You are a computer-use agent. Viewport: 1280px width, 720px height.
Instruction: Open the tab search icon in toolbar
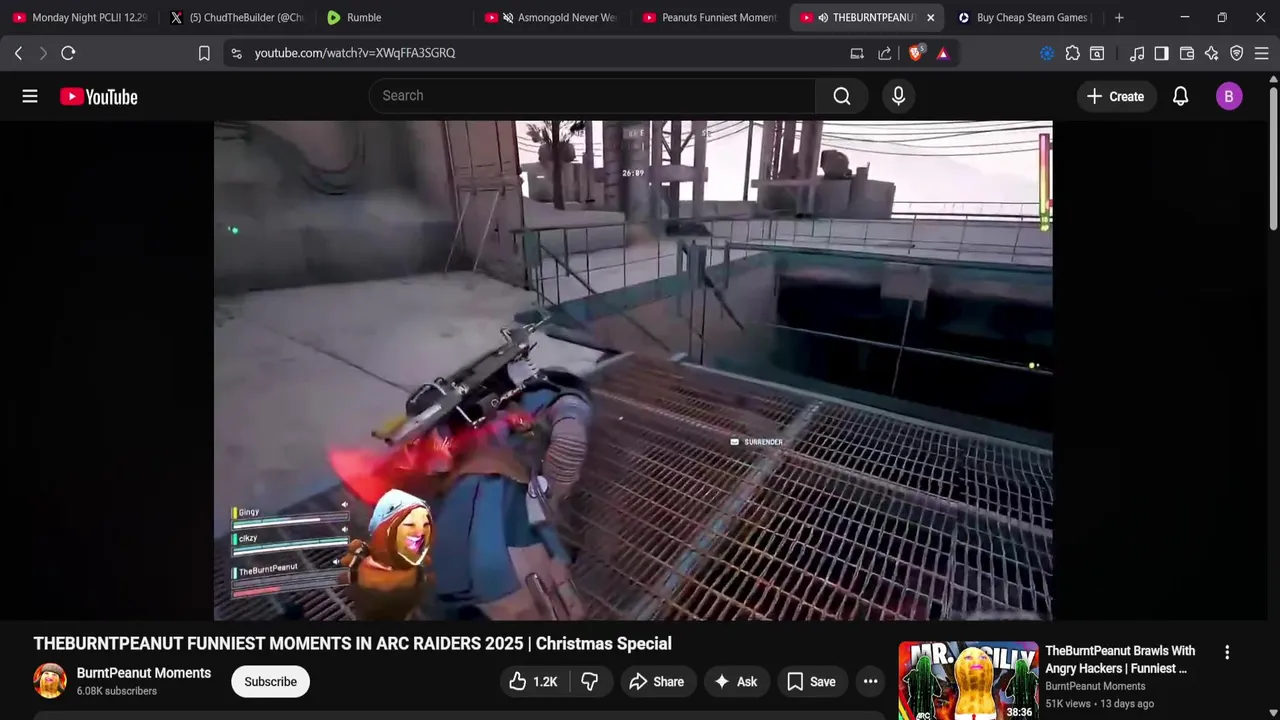pyautogui.click(x=1097, y=53)
